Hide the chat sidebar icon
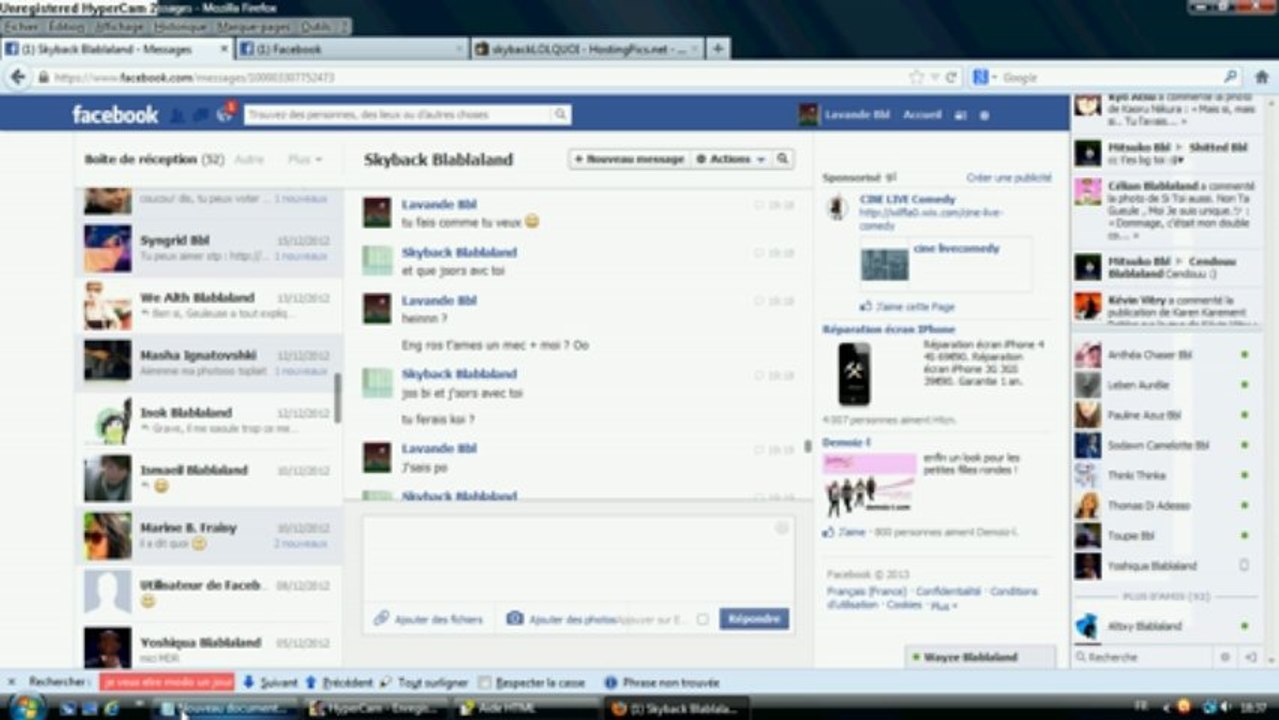This screenshot has height=720, width=1279. tap(1250, 657)
